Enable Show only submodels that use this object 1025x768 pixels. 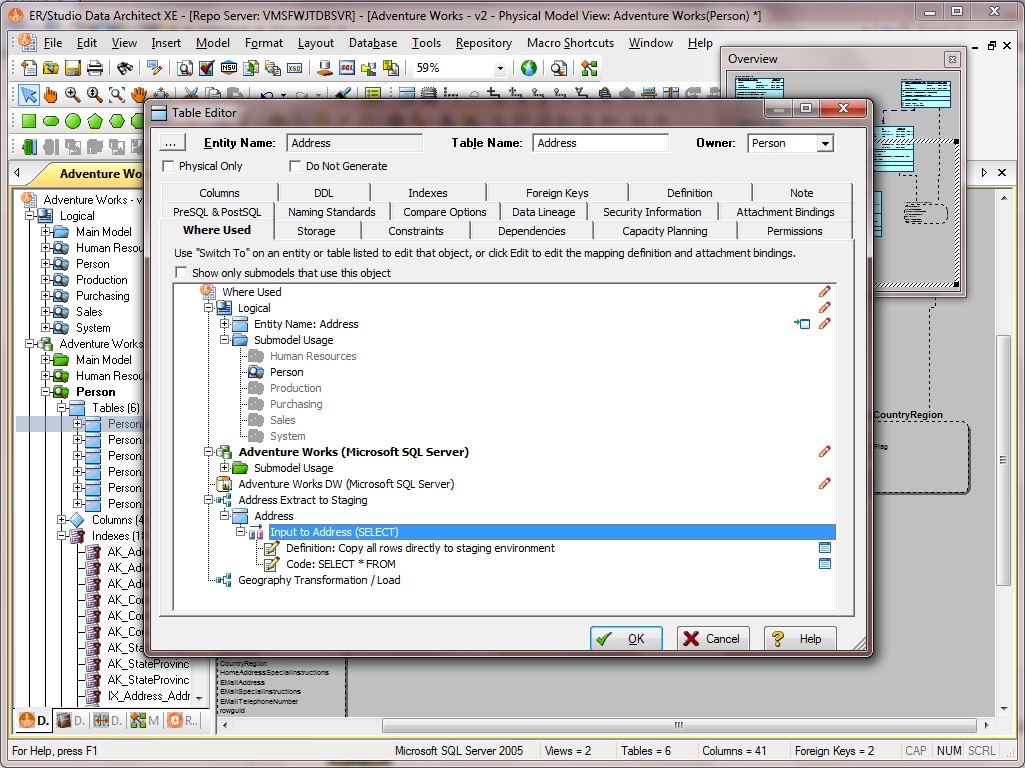pyautogui.click(x=181, y=273)
